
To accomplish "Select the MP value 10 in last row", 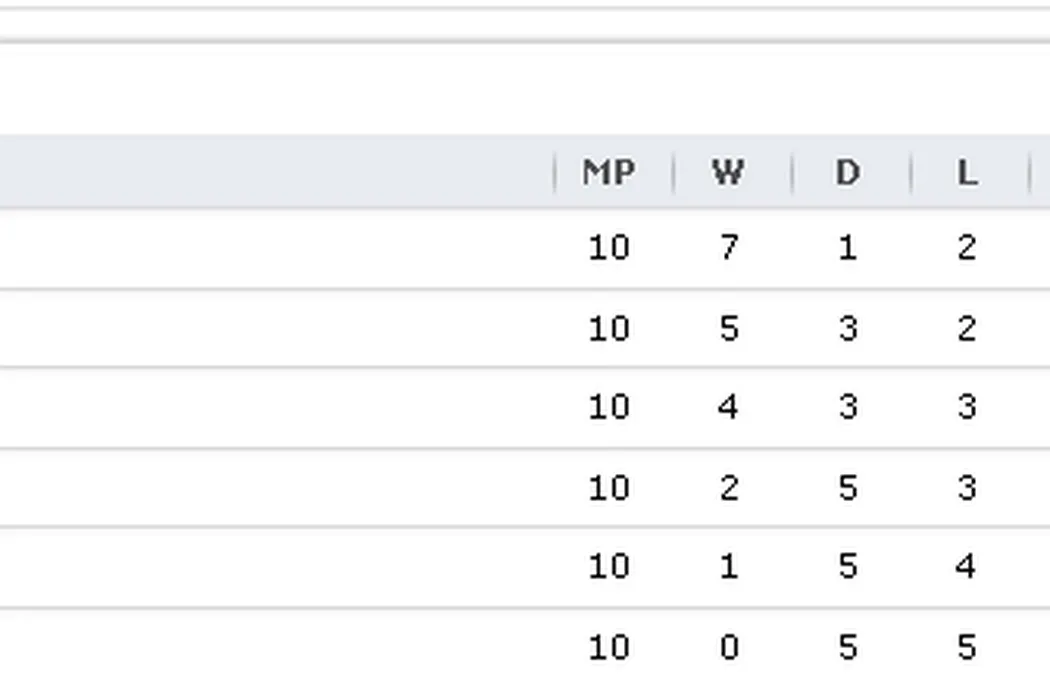I will [x=608, y=648].
